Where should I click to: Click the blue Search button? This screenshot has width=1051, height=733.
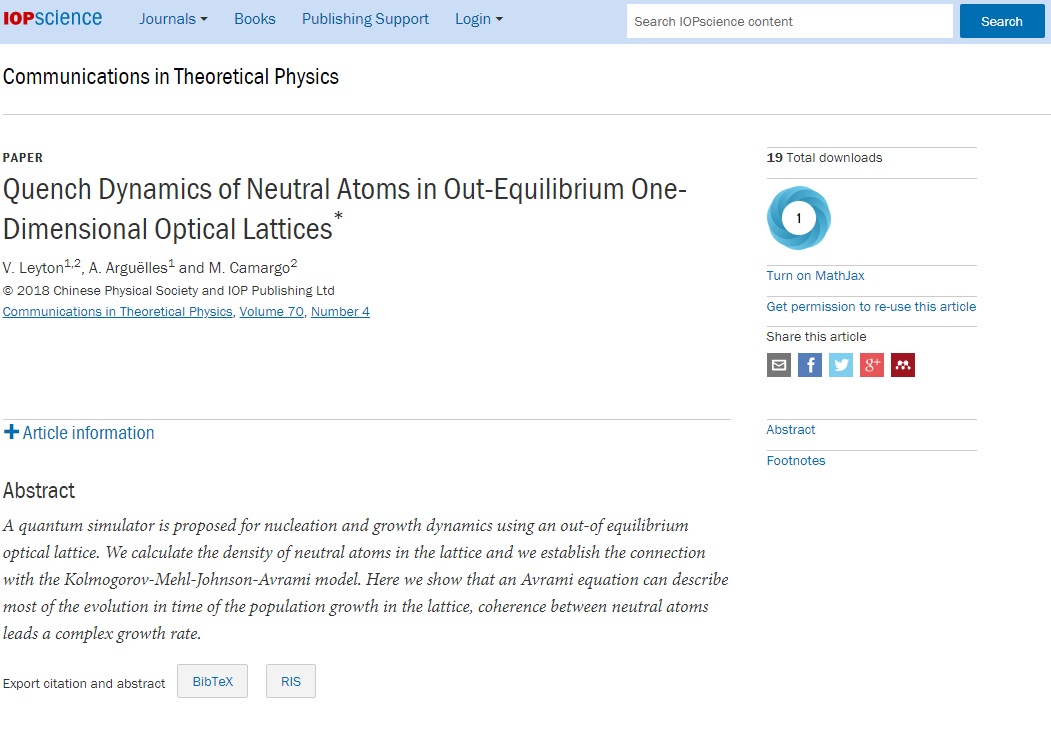1001,21
